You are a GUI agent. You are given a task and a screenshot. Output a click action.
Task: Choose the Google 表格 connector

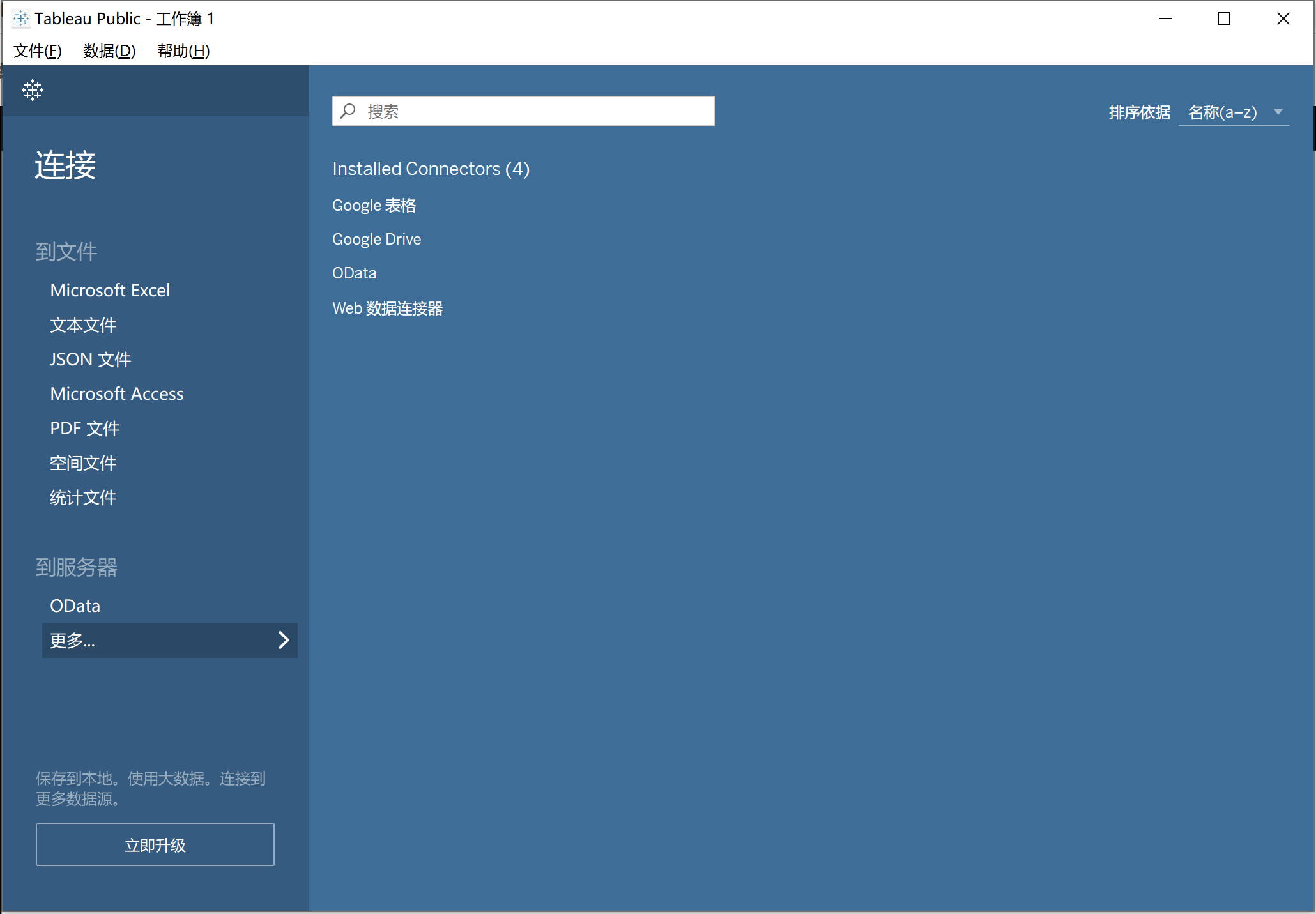pyautogui.click(x=374, y=205)
